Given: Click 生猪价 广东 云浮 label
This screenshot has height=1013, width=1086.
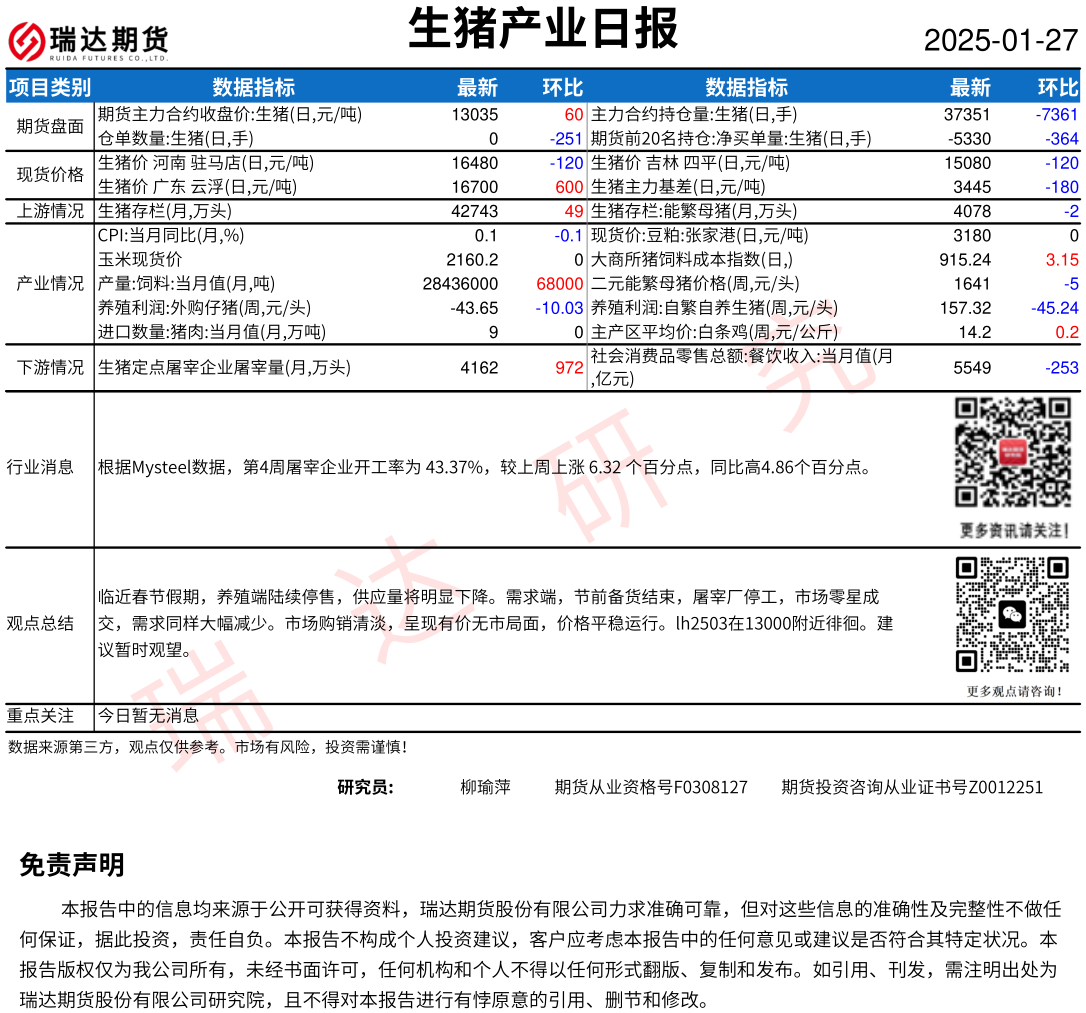Looking at the screenshot, I should 197,187.
